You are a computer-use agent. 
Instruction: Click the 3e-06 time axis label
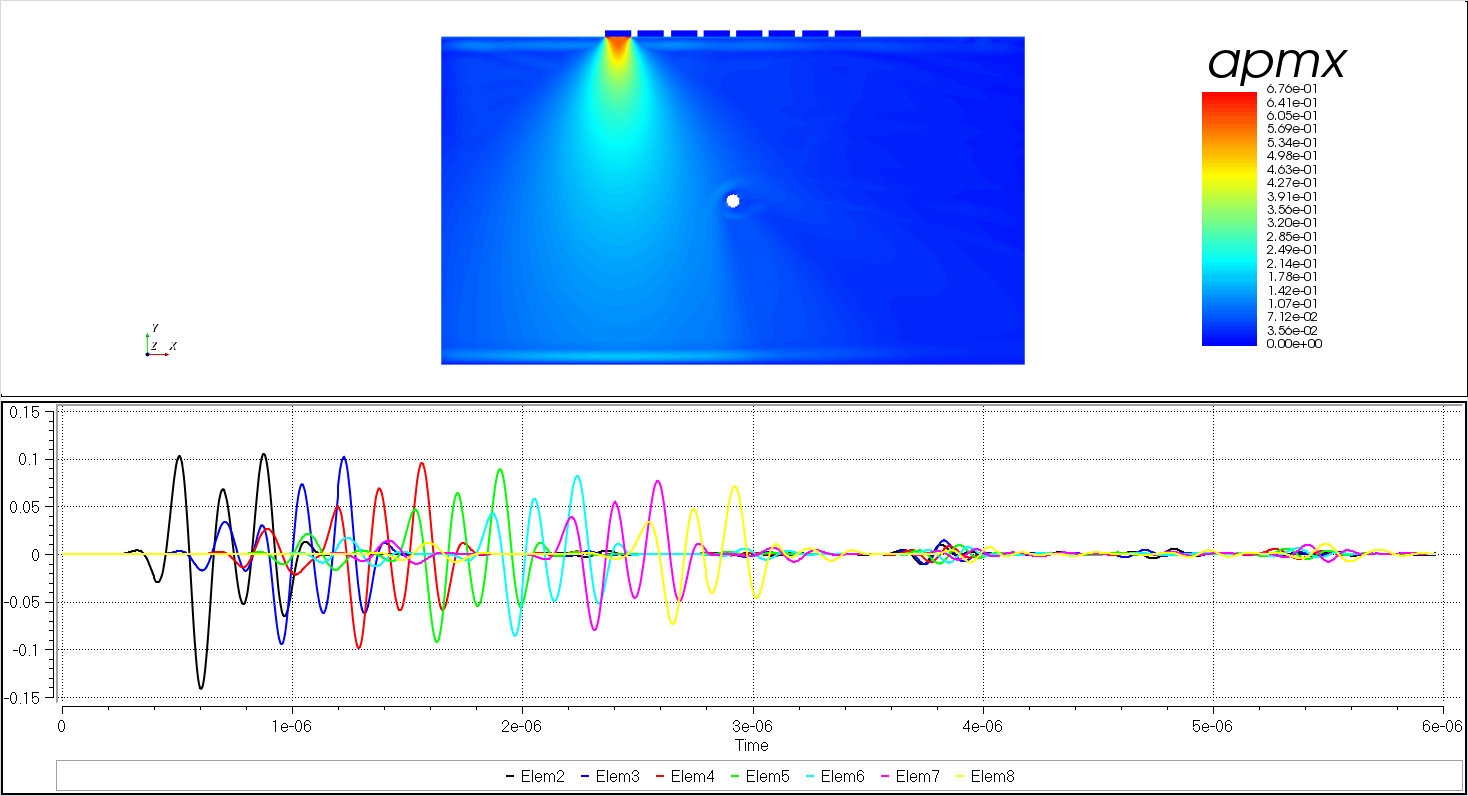752,726
